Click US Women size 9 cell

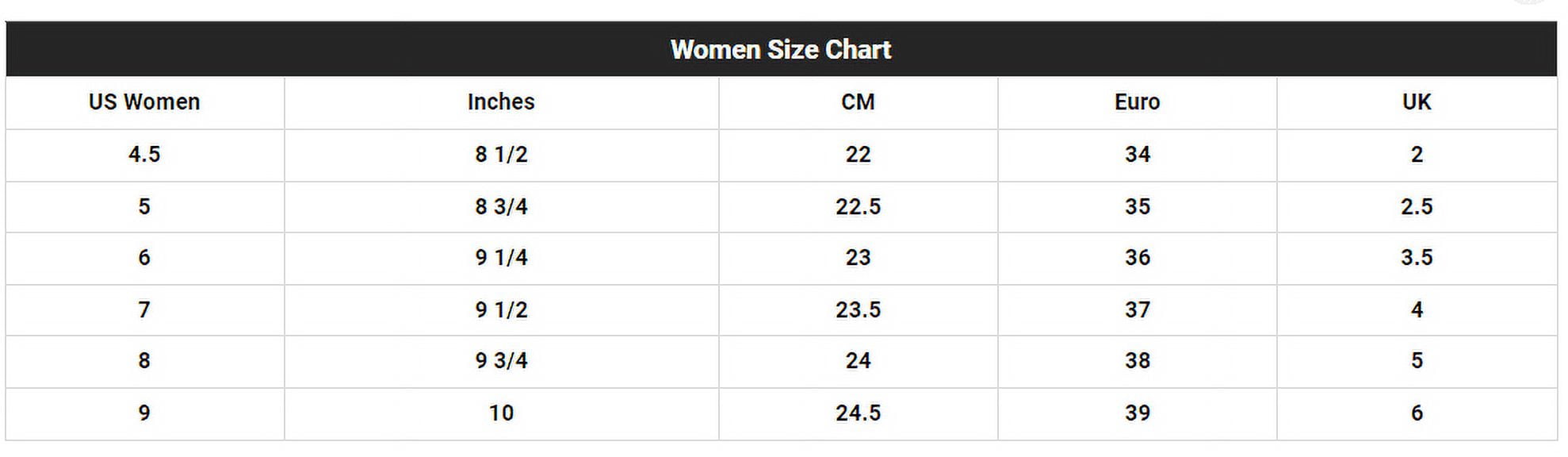[144, 413]
